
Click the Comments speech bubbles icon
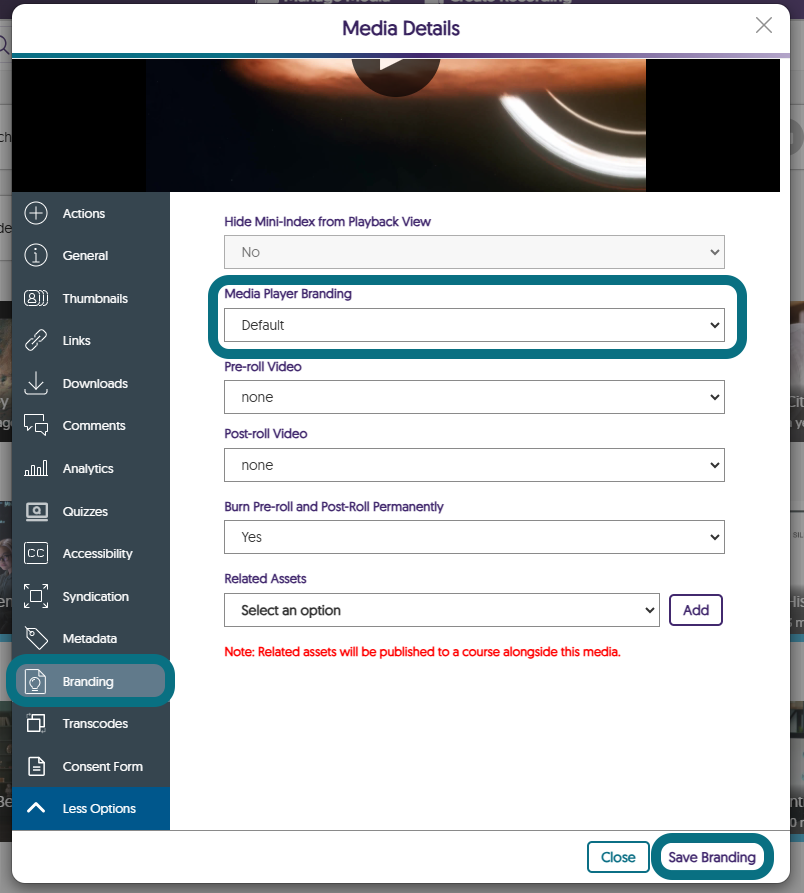coord(36,425)
